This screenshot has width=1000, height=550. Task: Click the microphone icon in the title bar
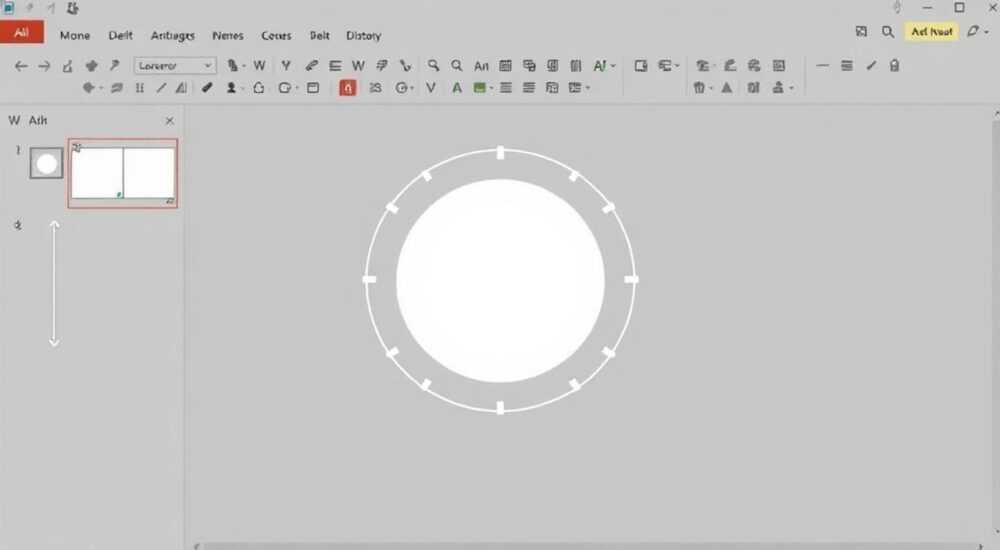click(897, 7)
